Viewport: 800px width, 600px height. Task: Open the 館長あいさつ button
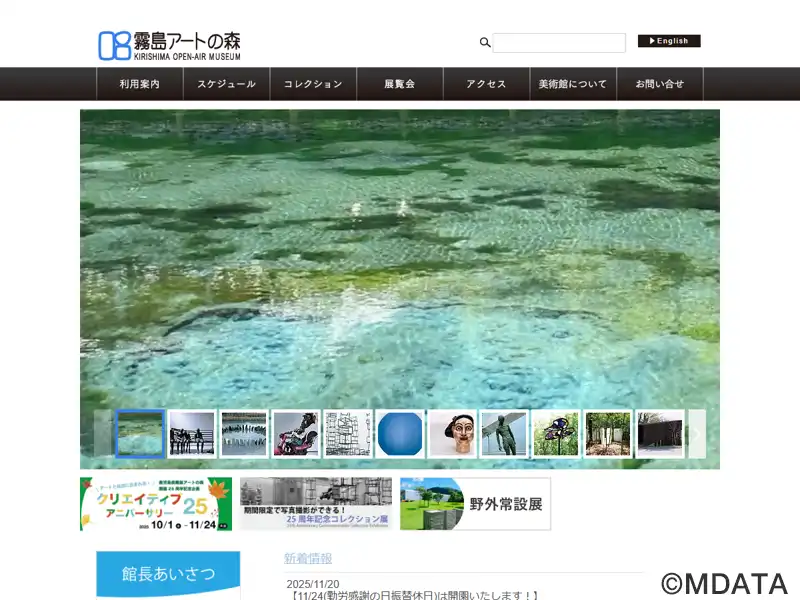tap(168, 573)
